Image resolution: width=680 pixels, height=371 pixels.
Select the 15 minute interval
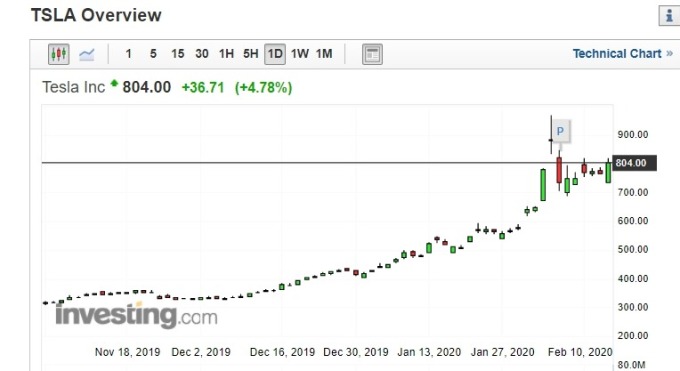tap(177, 54)
